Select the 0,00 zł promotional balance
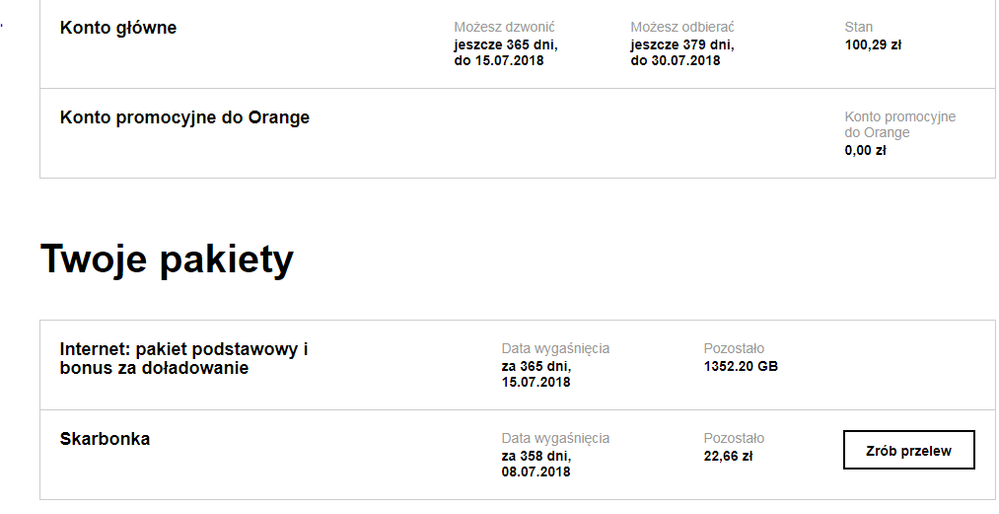 click(865, 151)
